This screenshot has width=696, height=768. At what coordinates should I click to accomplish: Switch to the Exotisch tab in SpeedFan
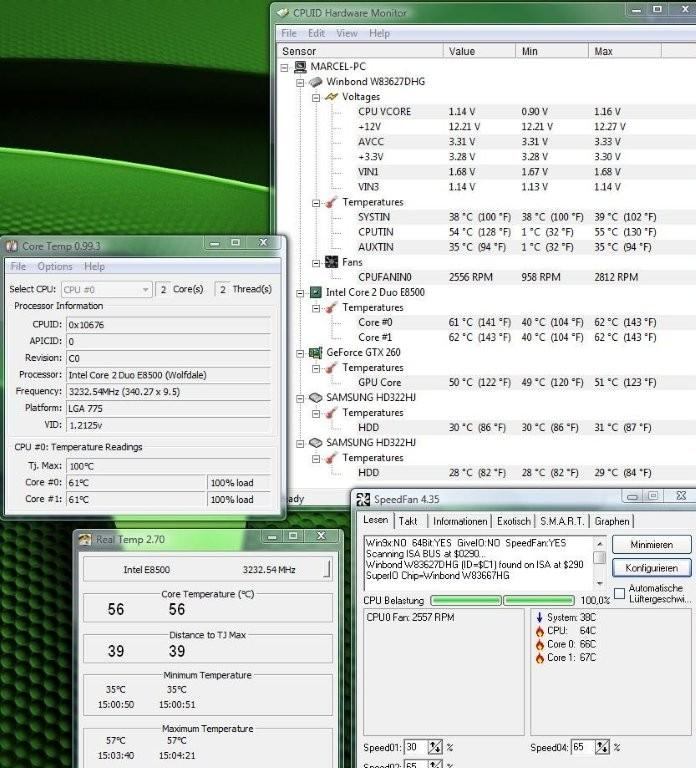(x=513, y=521)
